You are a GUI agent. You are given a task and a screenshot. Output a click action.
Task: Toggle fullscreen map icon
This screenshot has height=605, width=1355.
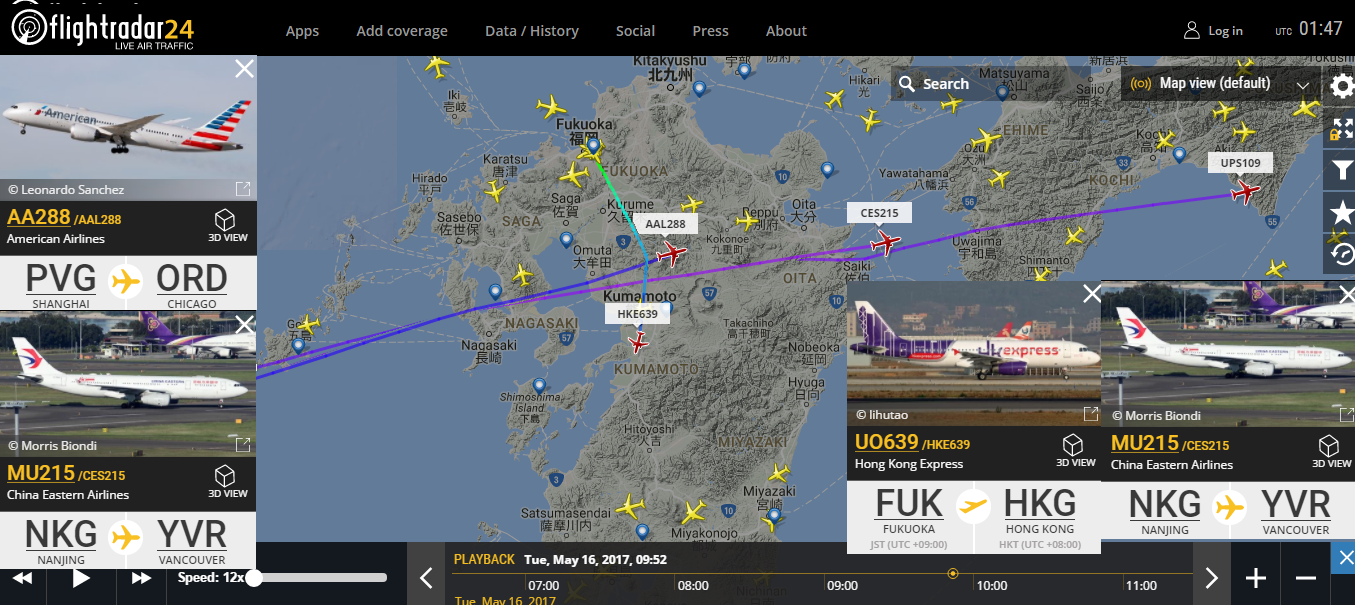click(1342, 129)
